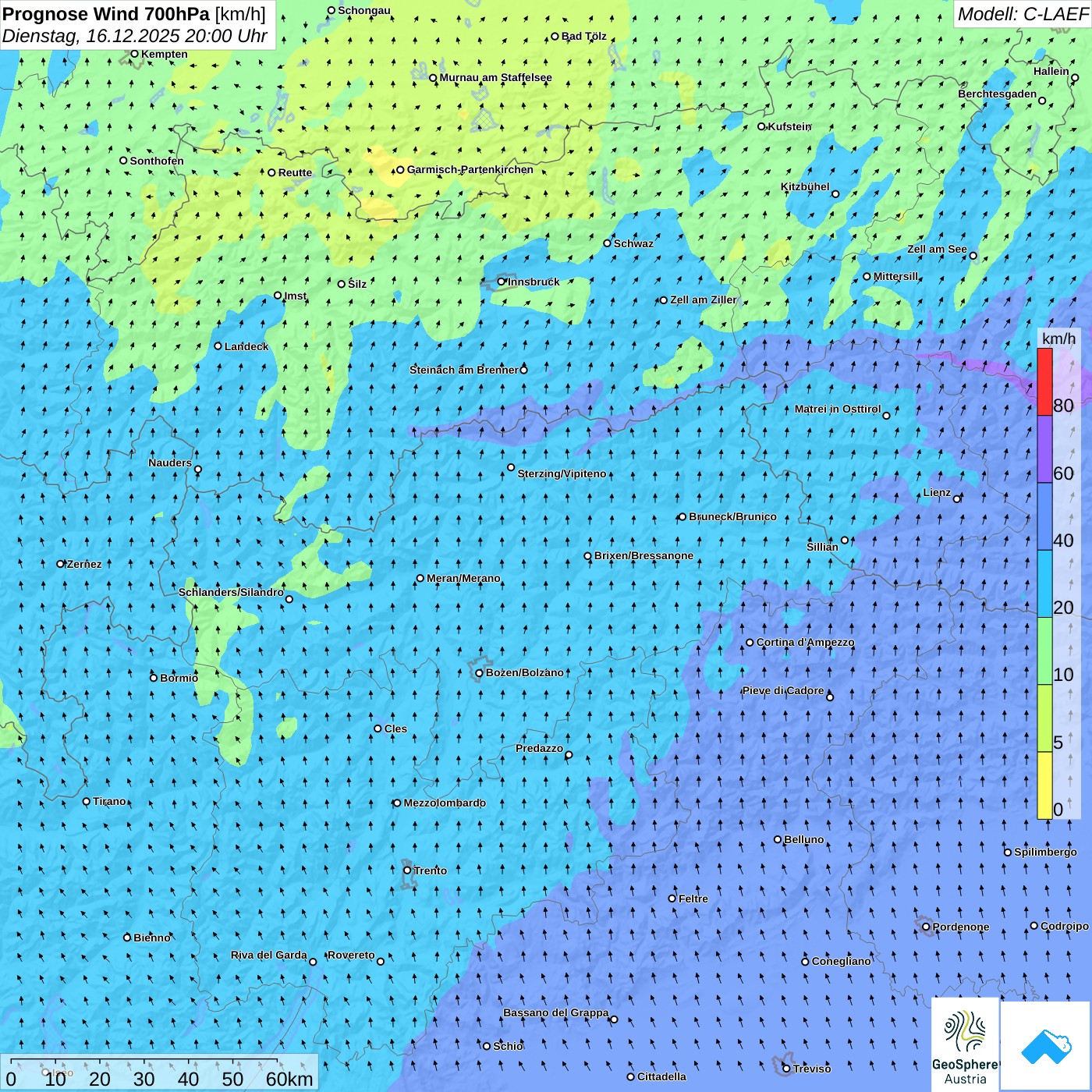Click the 'Pieve di Cadore' label

coord(783,690)
